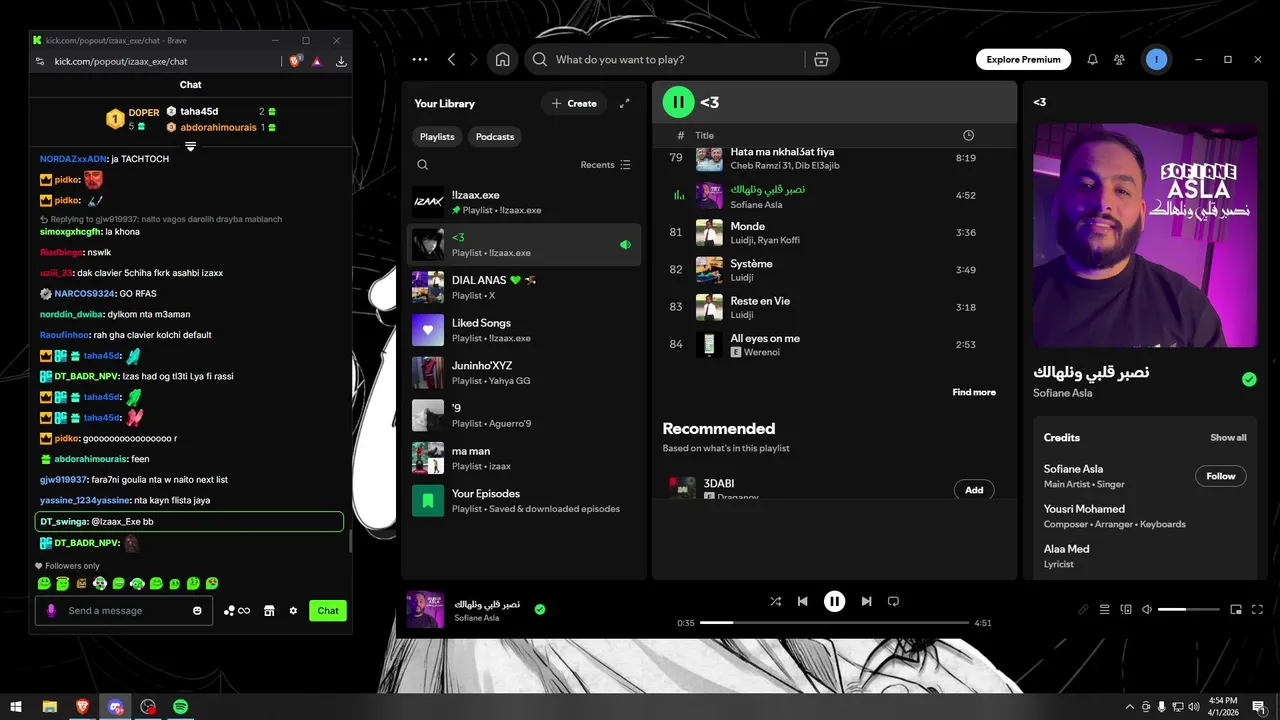Screen dimensions: 1280x720
Task: Toggle shuffle in the player controls
Action: click(776, 601)
